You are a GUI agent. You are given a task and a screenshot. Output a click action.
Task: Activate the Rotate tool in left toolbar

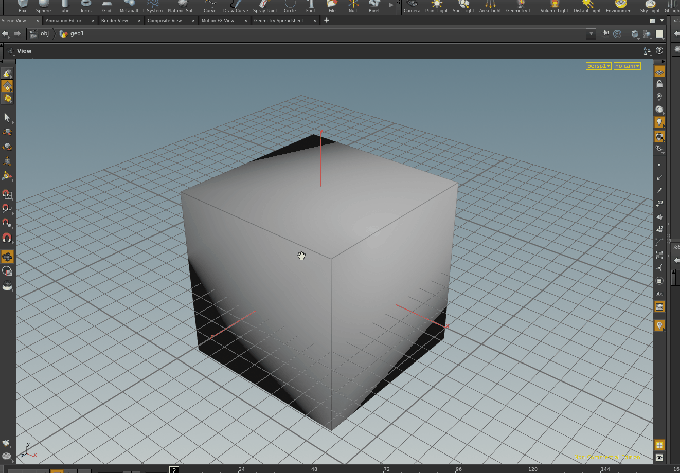point(7,145)
